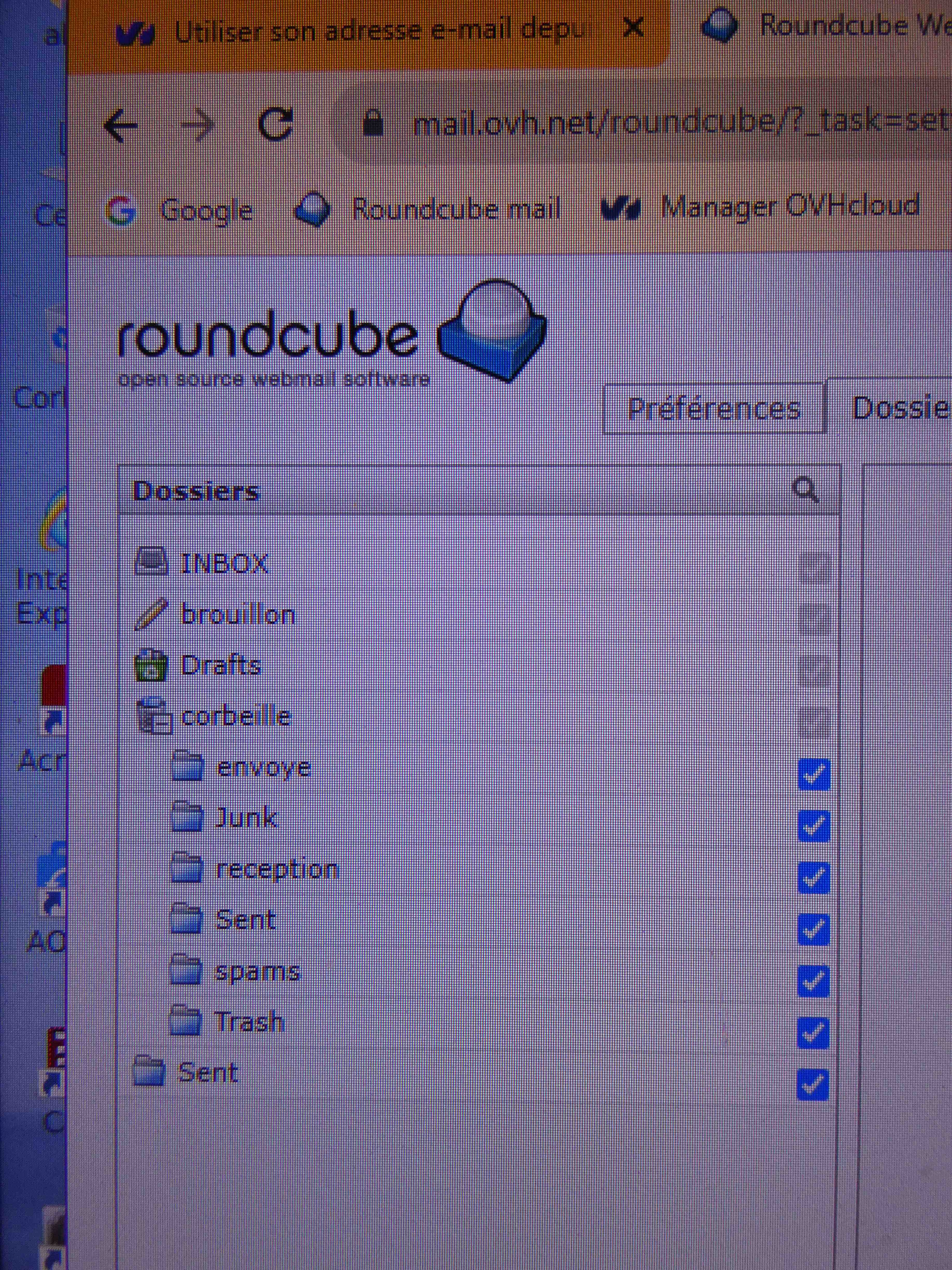Click the Drafts folder icon
Viewport: 952px width, 1270px height.
coord(150,665)
